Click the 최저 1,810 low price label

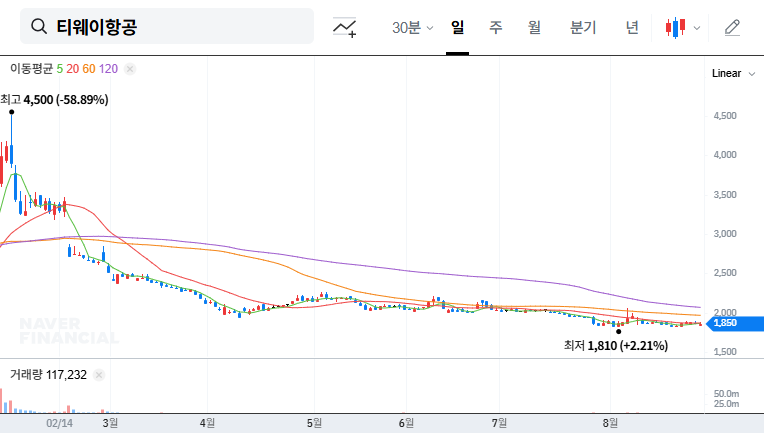pyautogui.click(x=616, y=346)
